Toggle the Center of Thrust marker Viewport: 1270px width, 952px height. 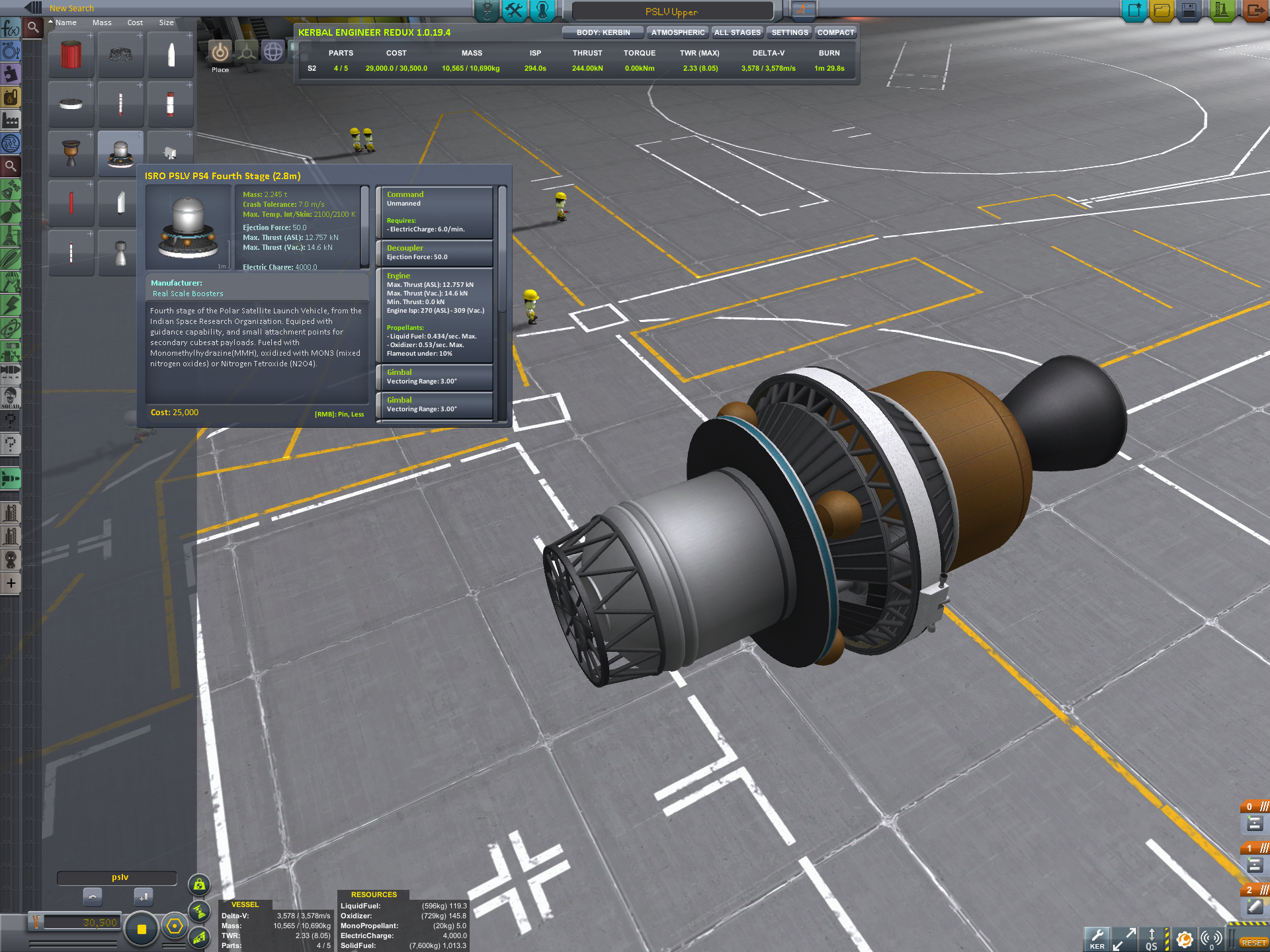(199, 912)
